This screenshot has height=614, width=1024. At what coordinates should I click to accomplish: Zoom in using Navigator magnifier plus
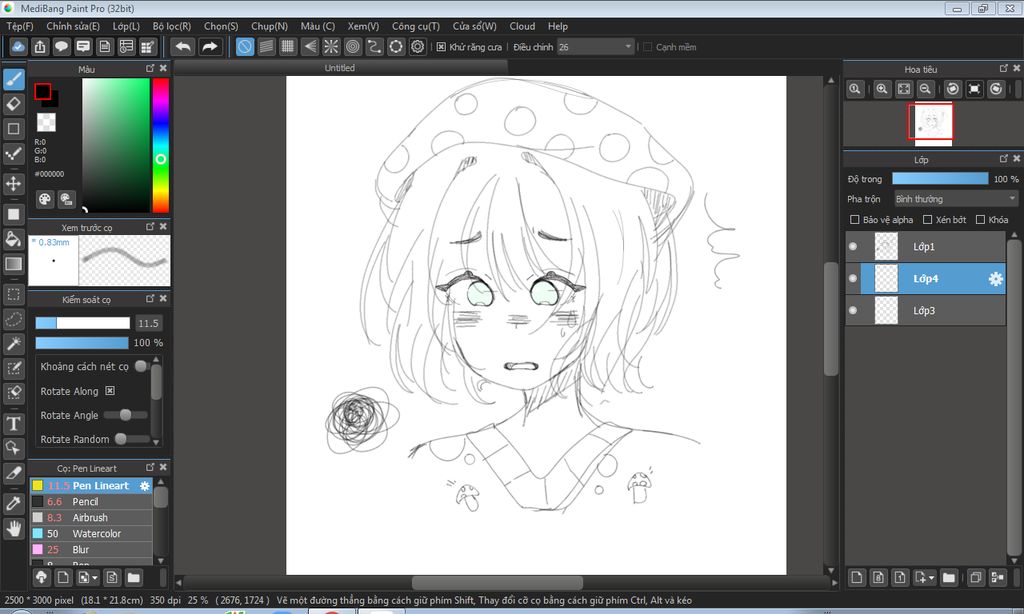point(882,89)
